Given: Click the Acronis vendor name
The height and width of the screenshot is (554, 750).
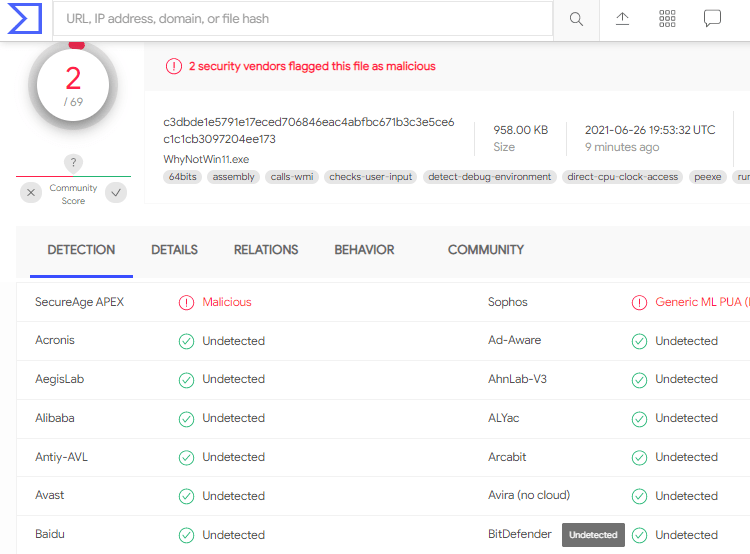Looking at the screenshot, I should pos(55,340).
